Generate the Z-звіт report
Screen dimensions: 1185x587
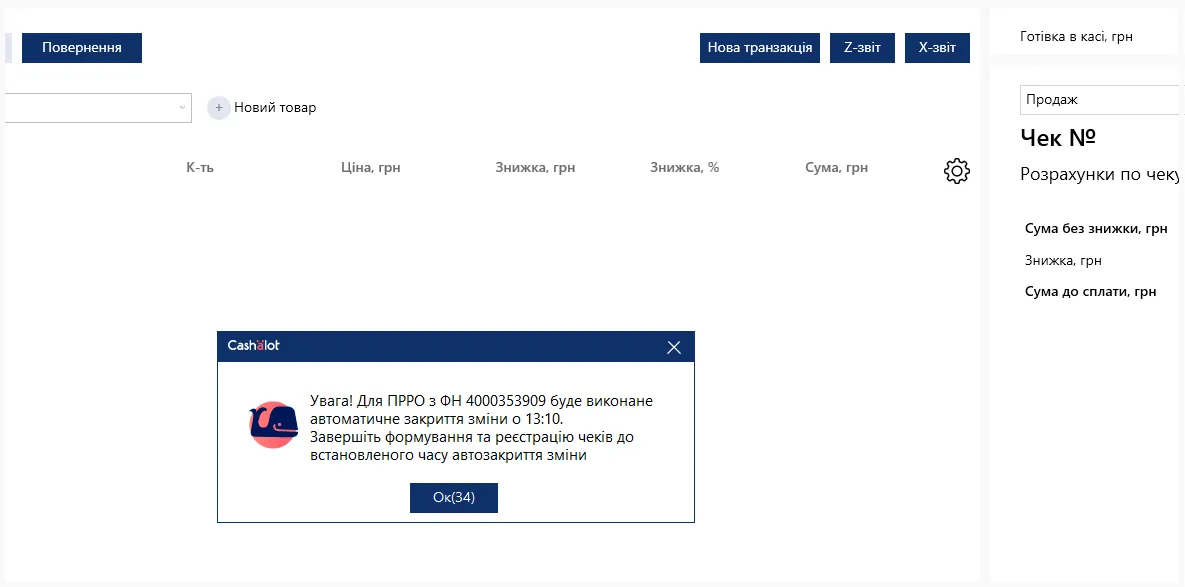click(x=862, y=48)
